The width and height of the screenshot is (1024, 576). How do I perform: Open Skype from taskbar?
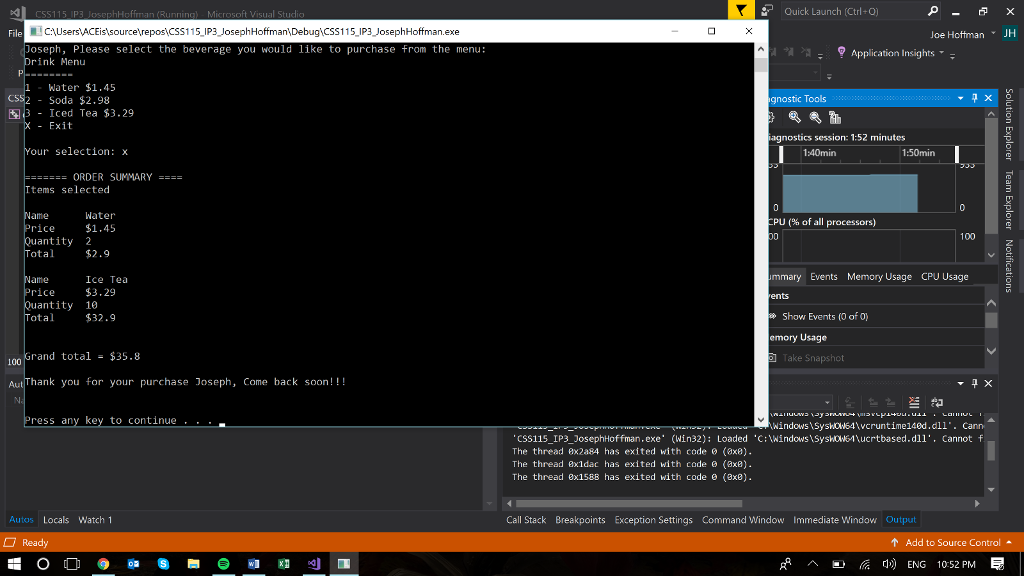tap(163, 564)
